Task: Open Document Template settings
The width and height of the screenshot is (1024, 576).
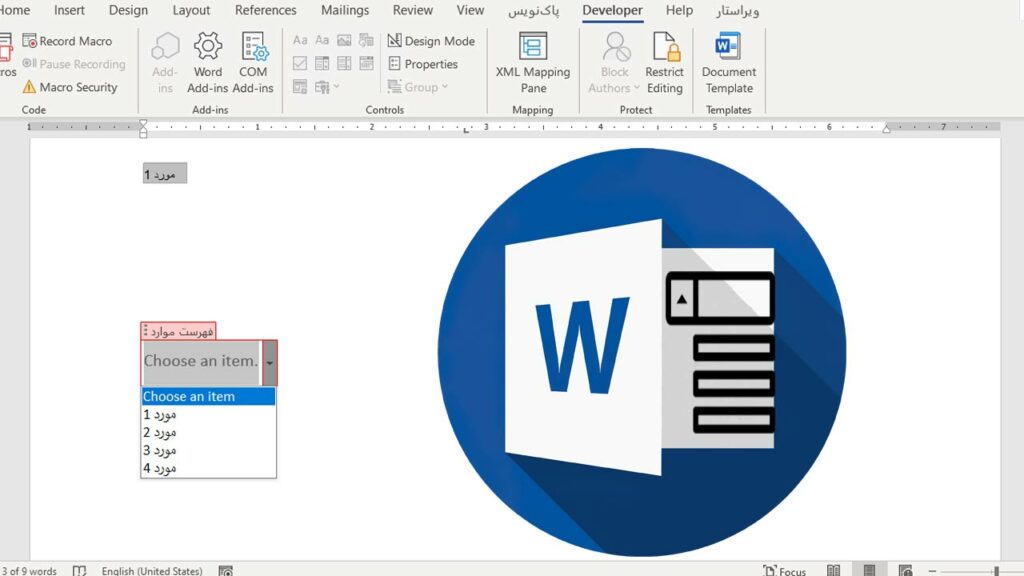Action: 728,62
